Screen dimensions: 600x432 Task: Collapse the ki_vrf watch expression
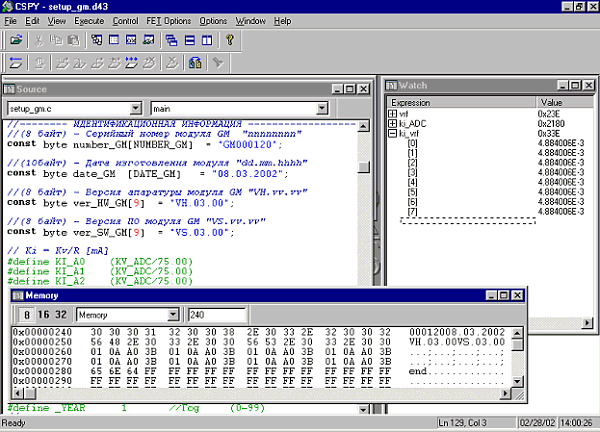point(392,133)
